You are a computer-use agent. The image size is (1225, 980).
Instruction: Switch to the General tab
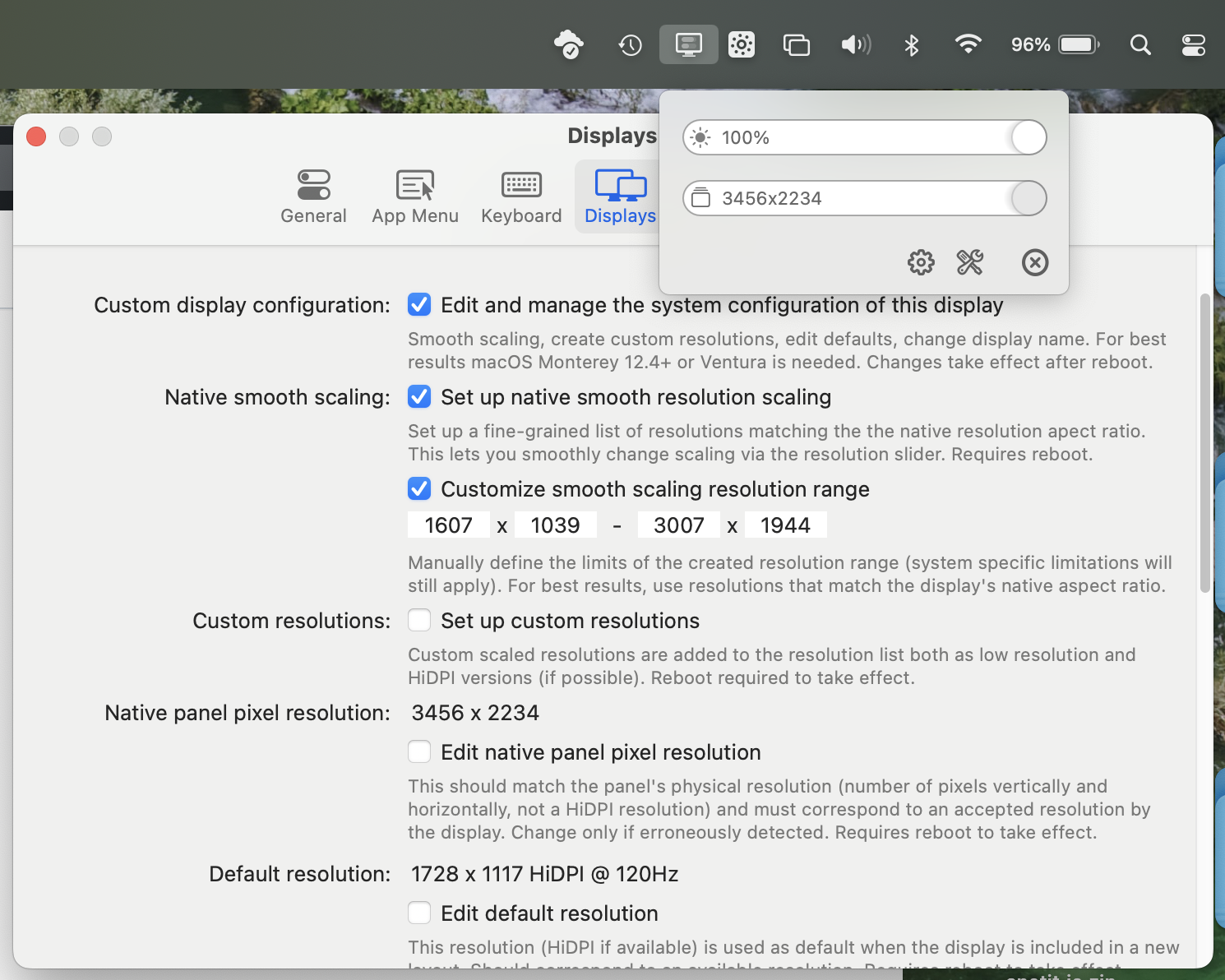tap(313, 196)
